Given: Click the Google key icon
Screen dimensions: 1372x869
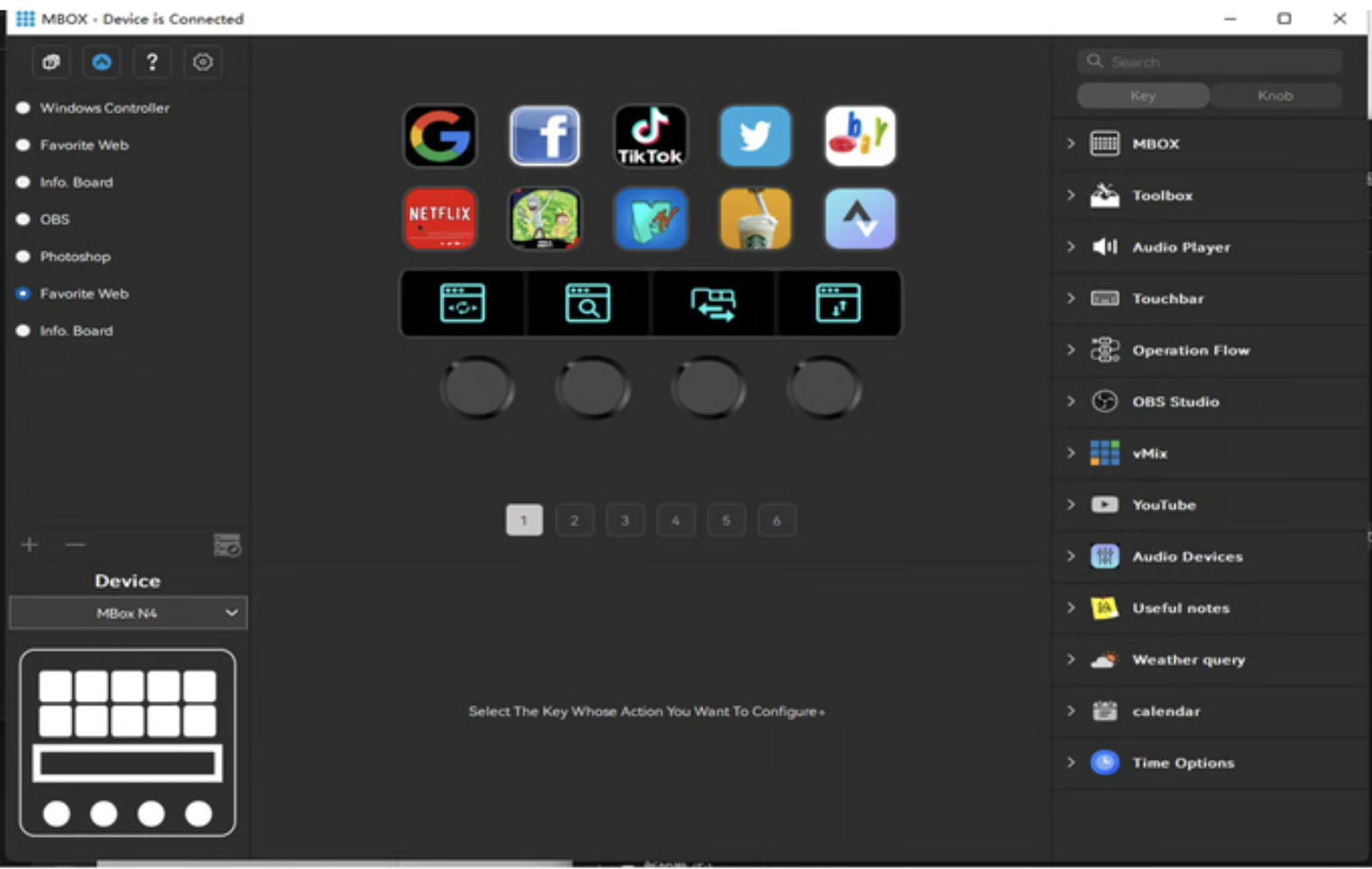Looking at the screenshot, I should click(x=440, y=136).
